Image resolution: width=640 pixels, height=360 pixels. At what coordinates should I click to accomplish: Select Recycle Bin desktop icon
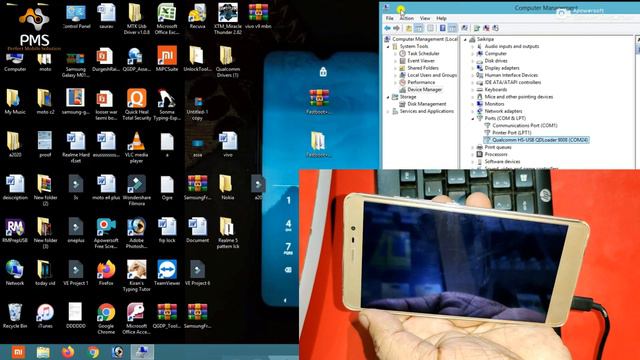15,316
